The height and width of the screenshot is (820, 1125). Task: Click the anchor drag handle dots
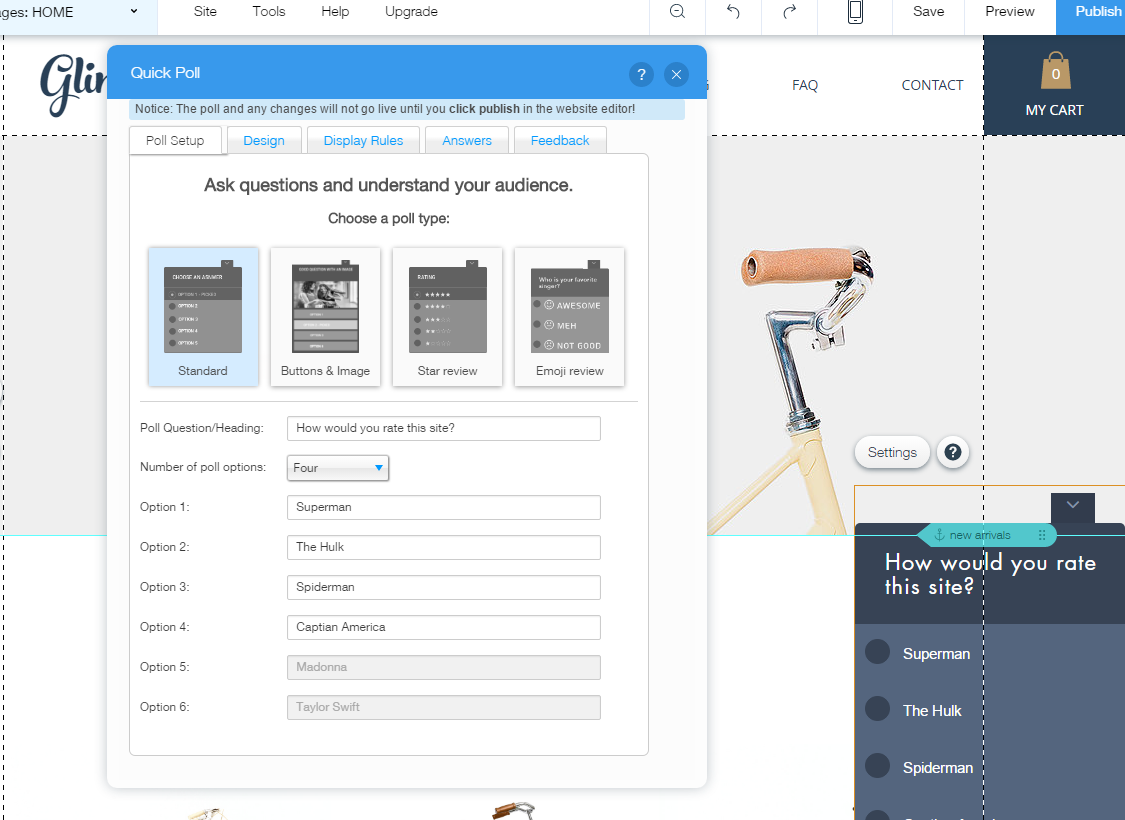(1042, 535)
